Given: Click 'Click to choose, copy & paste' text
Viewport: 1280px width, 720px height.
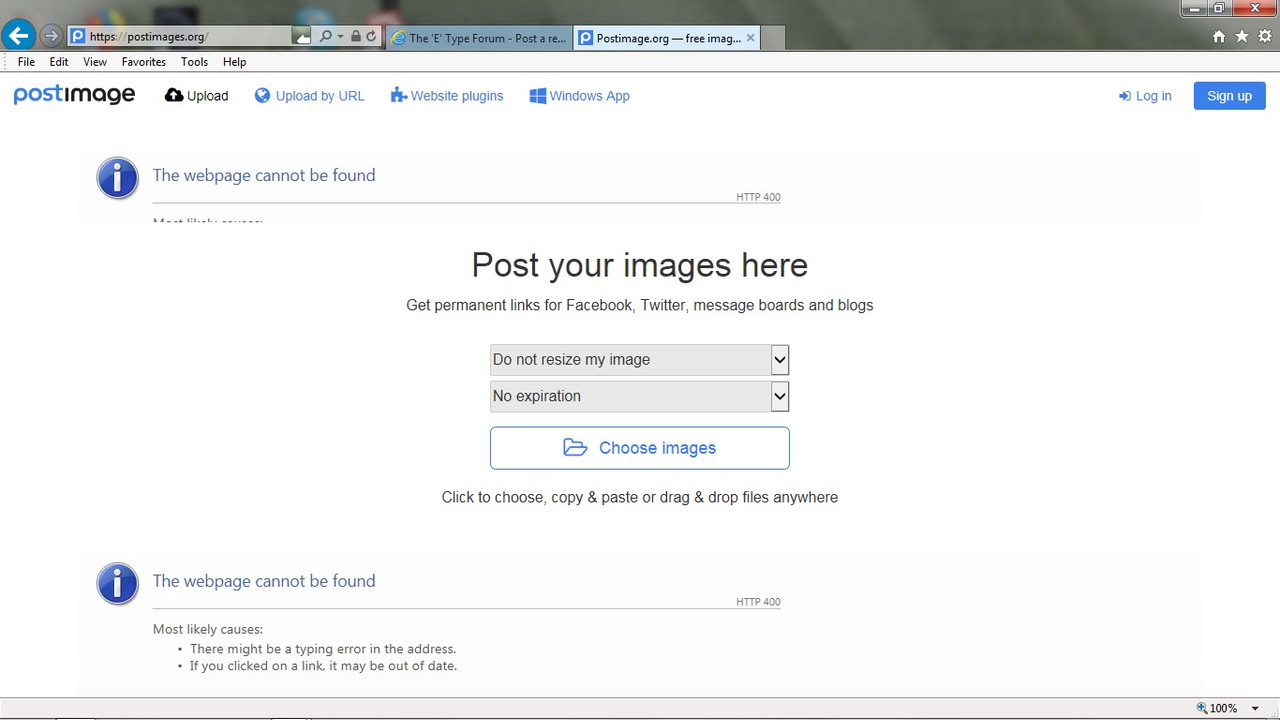Looking at the screenshot, I should (x=640, y=497).
